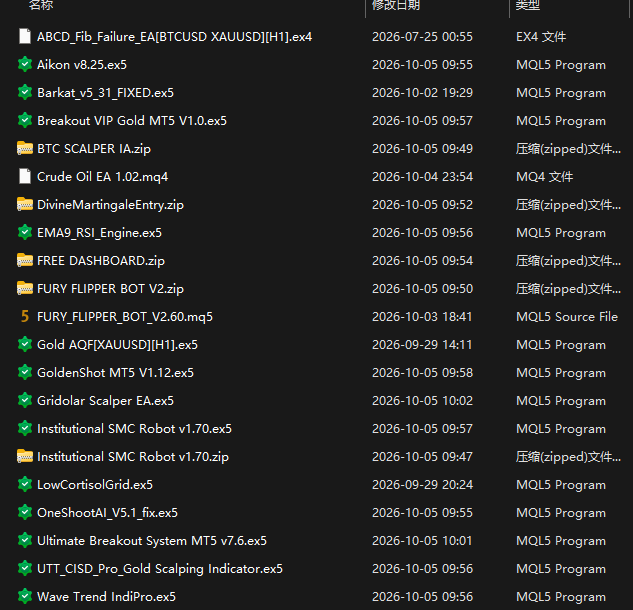Select name UTT_CISD_Pro_Gold Scalping Indicator.ex5
Viewport: 633px width, 610px height.
pyautogui.click(x=160, y=569)
